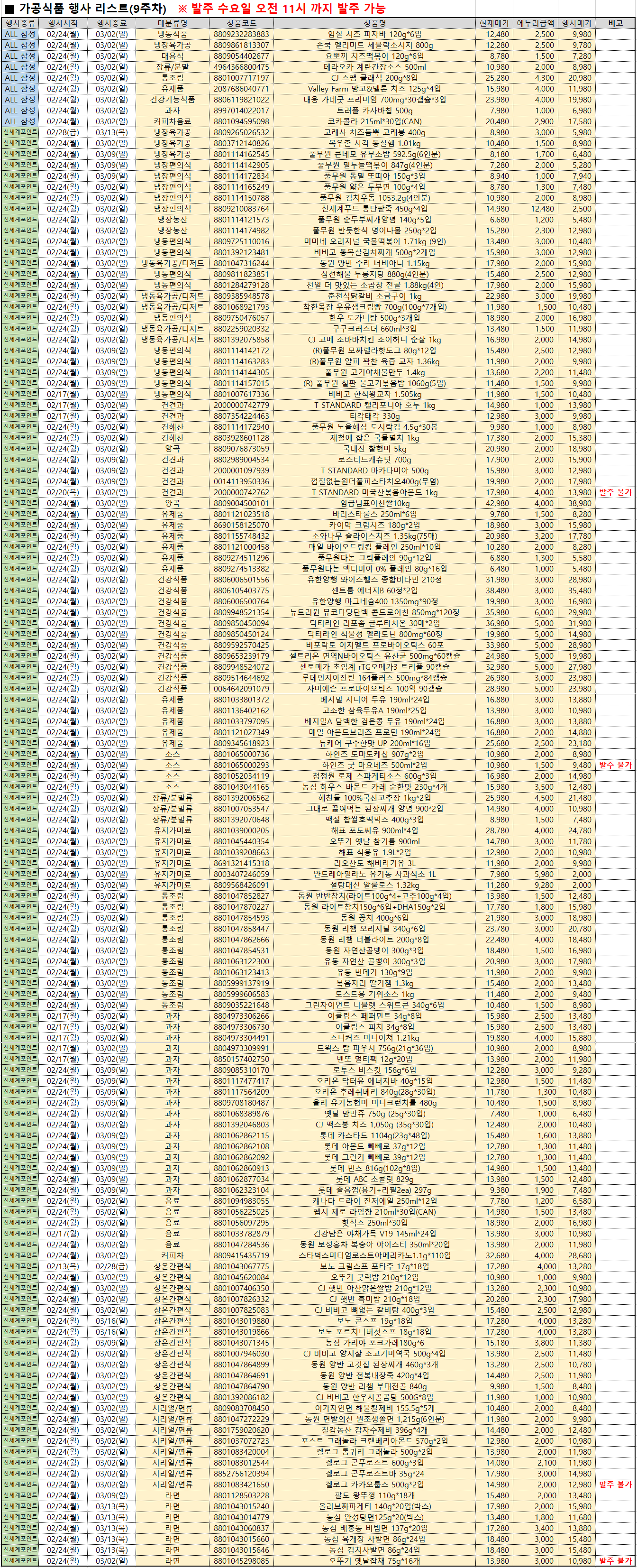Click 발주 불가 note in 하인즈 굿 마요네즈 row
The image size is (637, 1568).
[615, 765]
